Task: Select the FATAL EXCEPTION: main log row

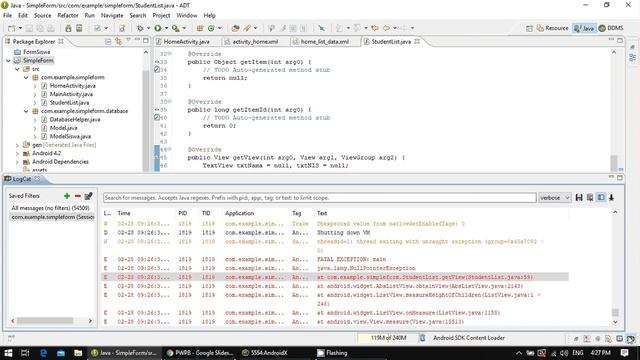Action: [335, 260]
